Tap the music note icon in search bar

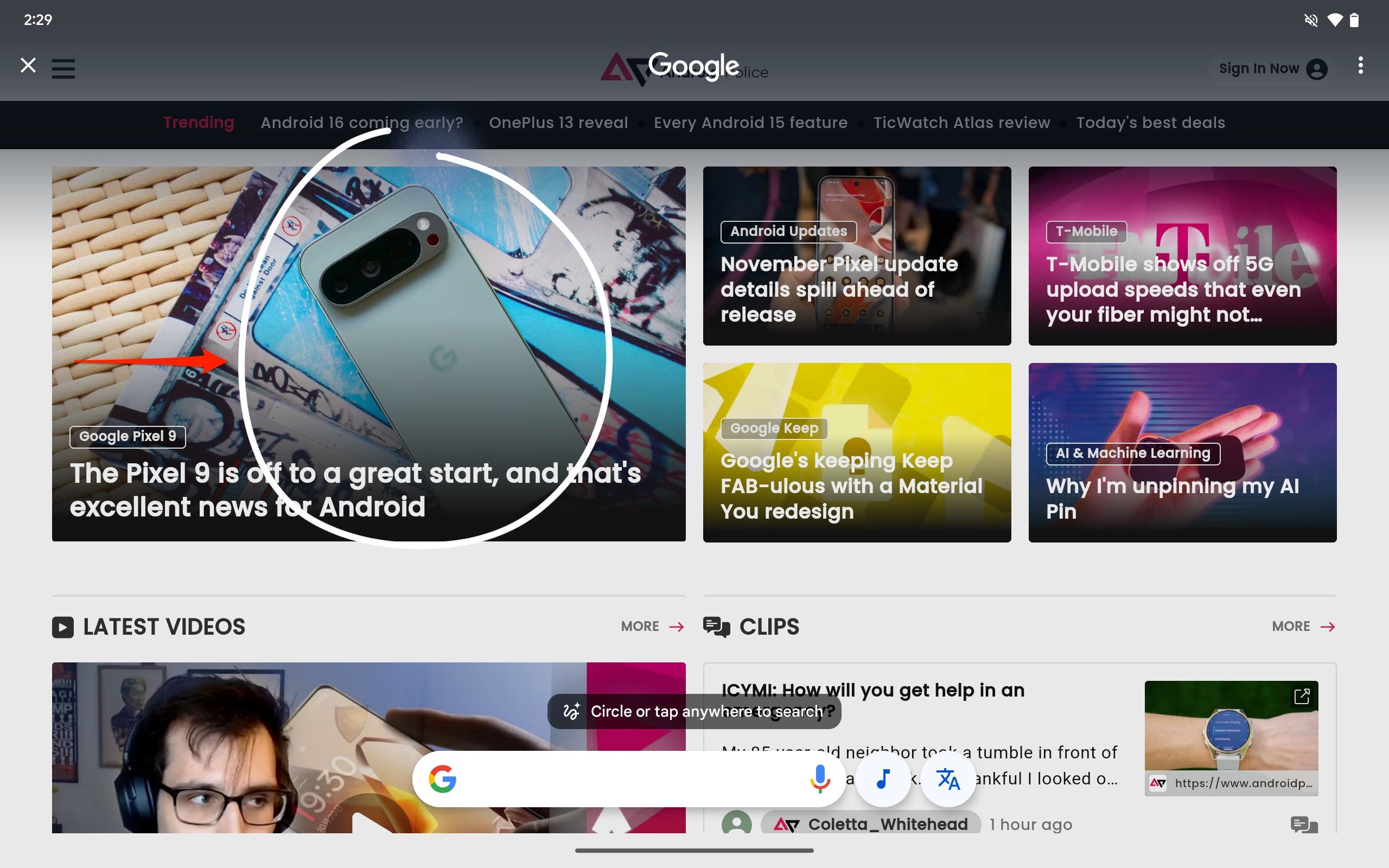tap(881, 779)
